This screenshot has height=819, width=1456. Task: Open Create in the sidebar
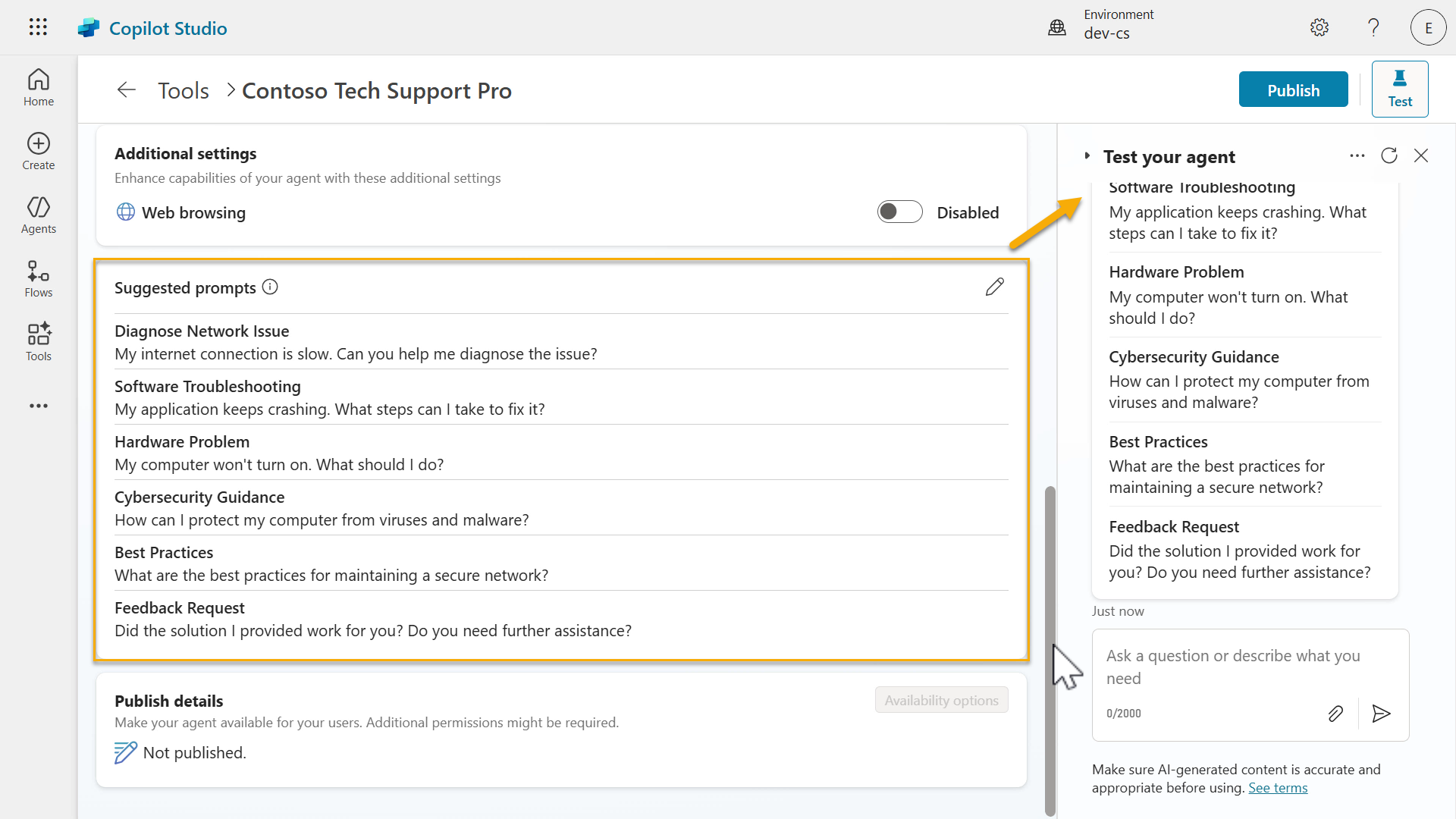[x=39, y=152]
